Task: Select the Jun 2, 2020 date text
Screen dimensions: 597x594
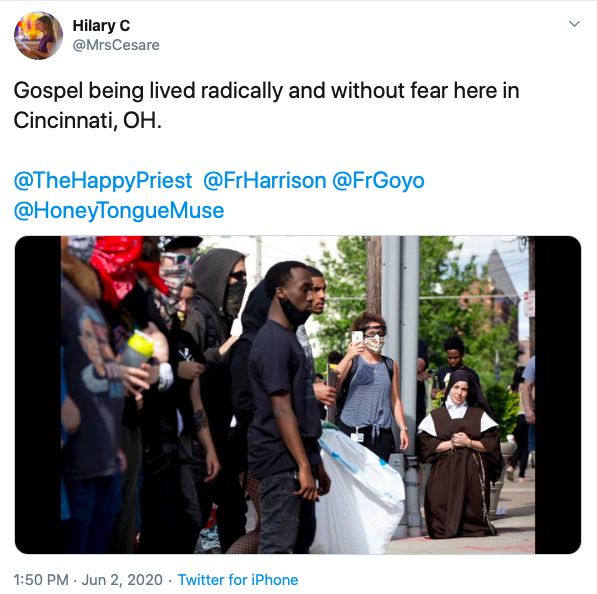Action: click(122, 580)
